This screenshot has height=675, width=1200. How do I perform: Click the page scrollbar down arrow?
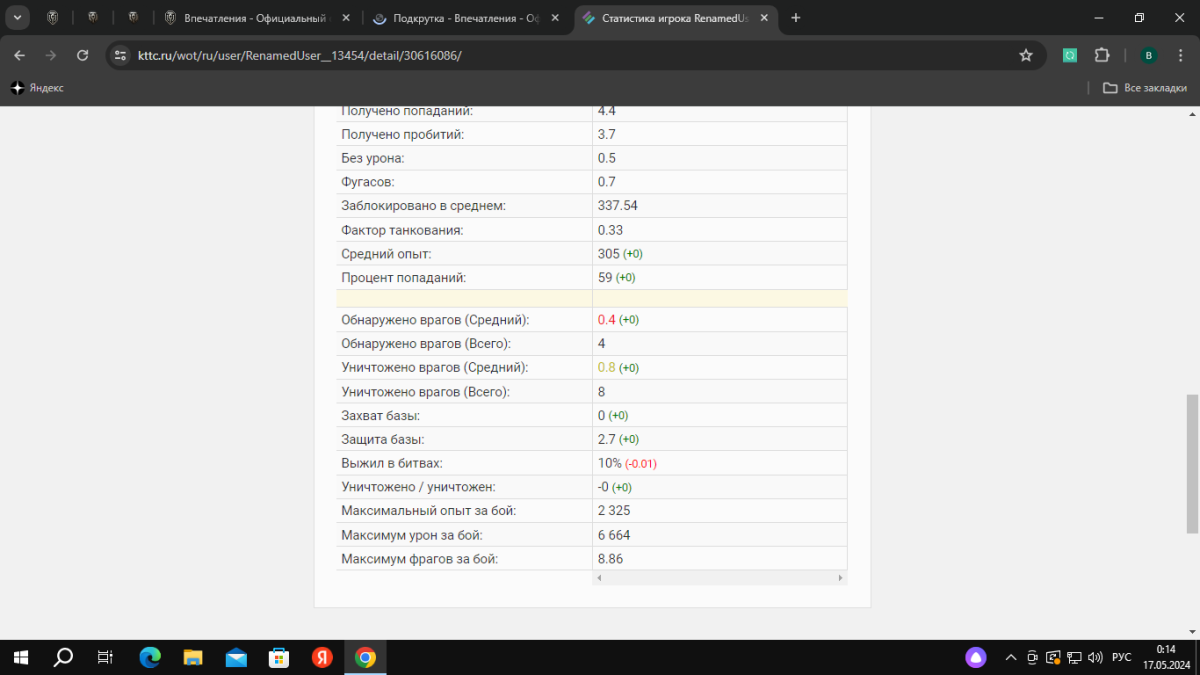1192,631
